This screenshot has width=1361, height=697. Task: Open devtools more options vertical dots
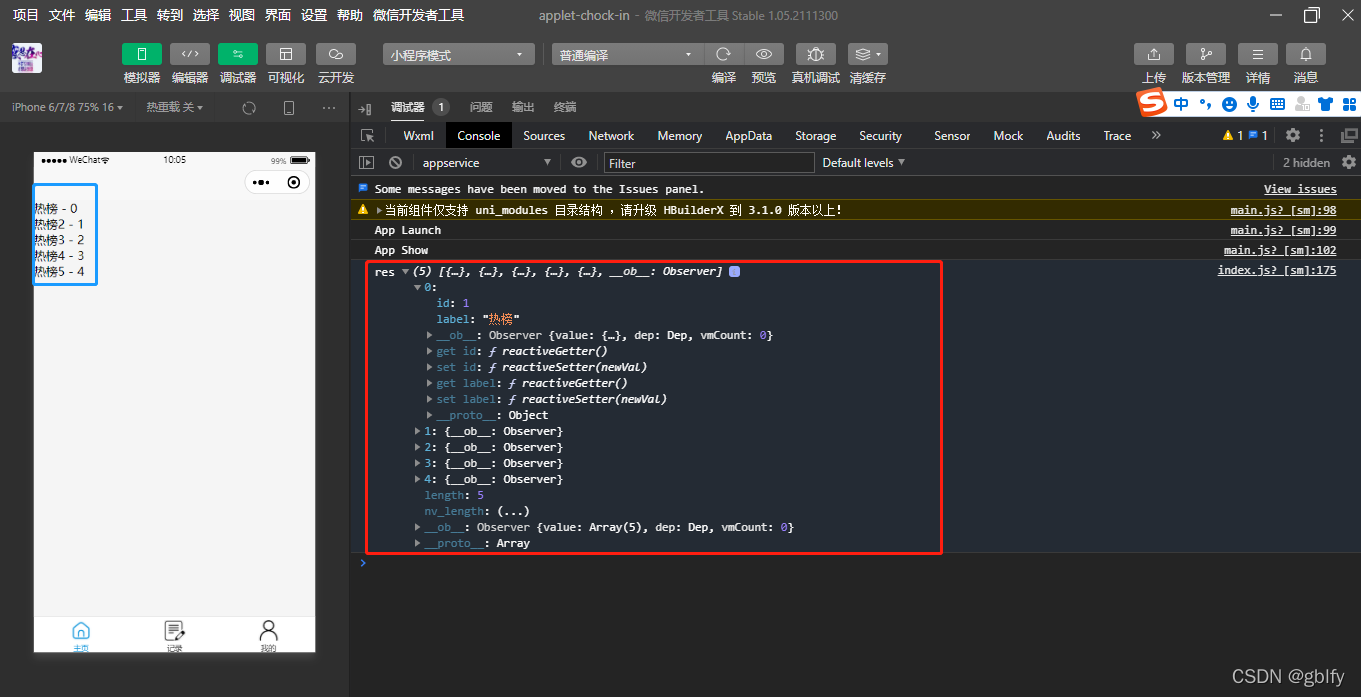point(1321,135)
